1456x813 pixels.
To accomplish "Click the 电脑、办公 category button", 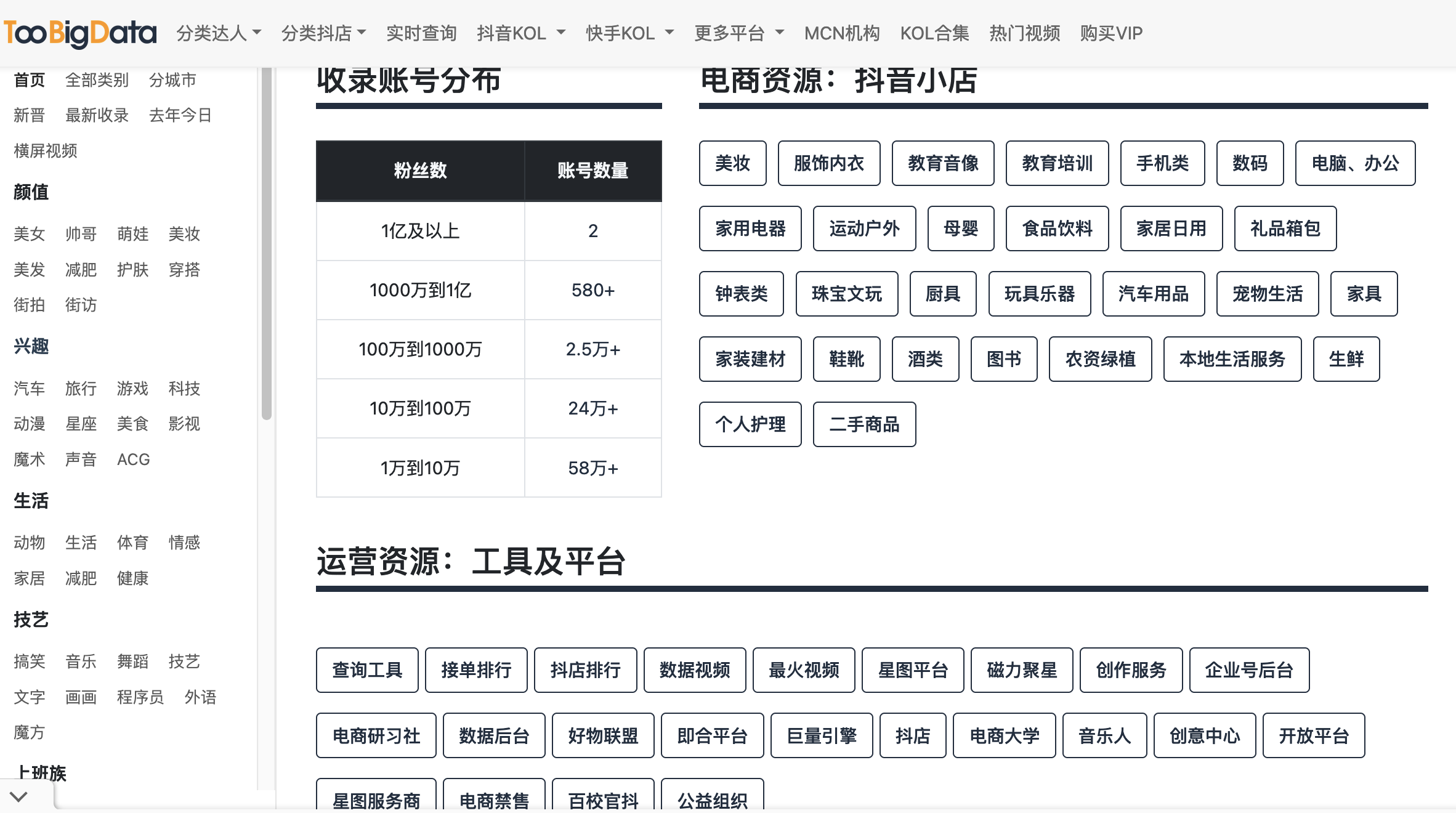I will click(1356, 163).
